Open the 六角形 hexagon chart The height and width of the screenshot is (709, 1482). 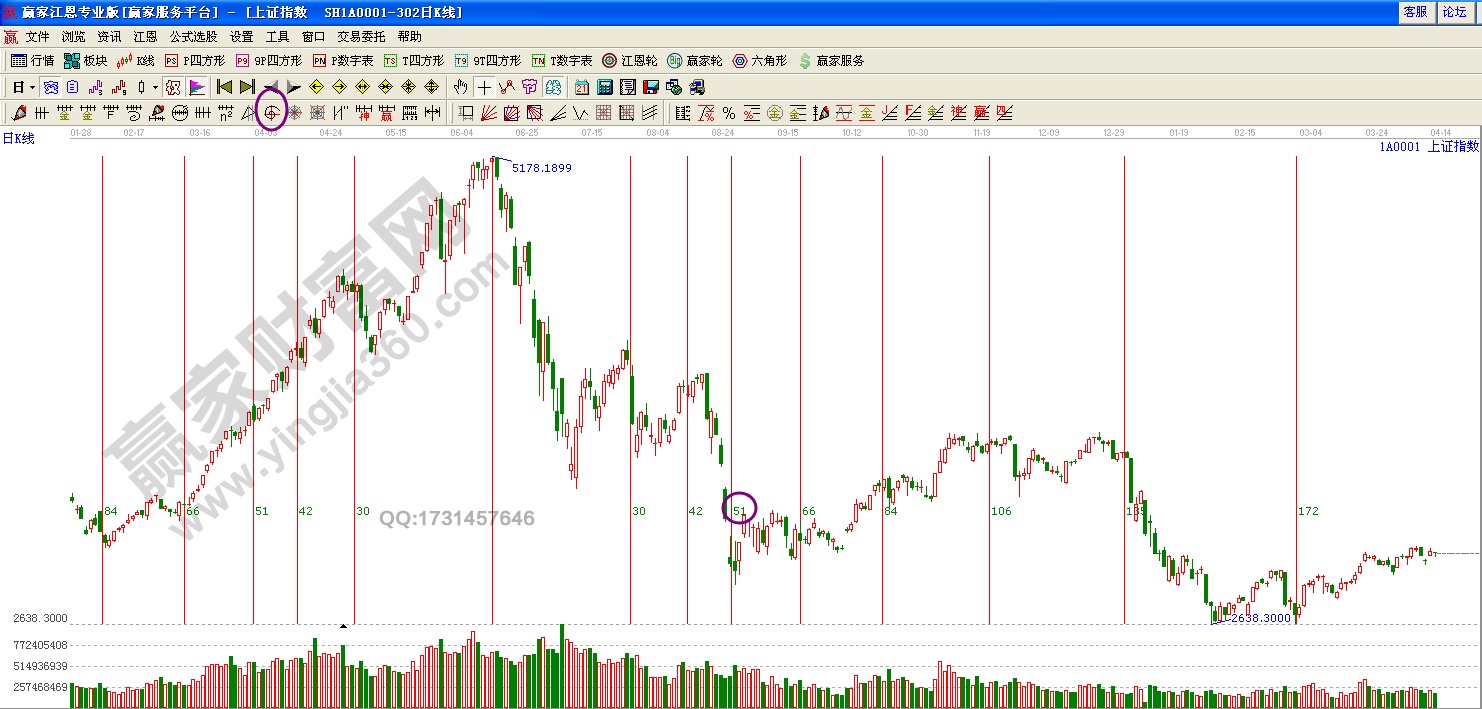point(760,61)
